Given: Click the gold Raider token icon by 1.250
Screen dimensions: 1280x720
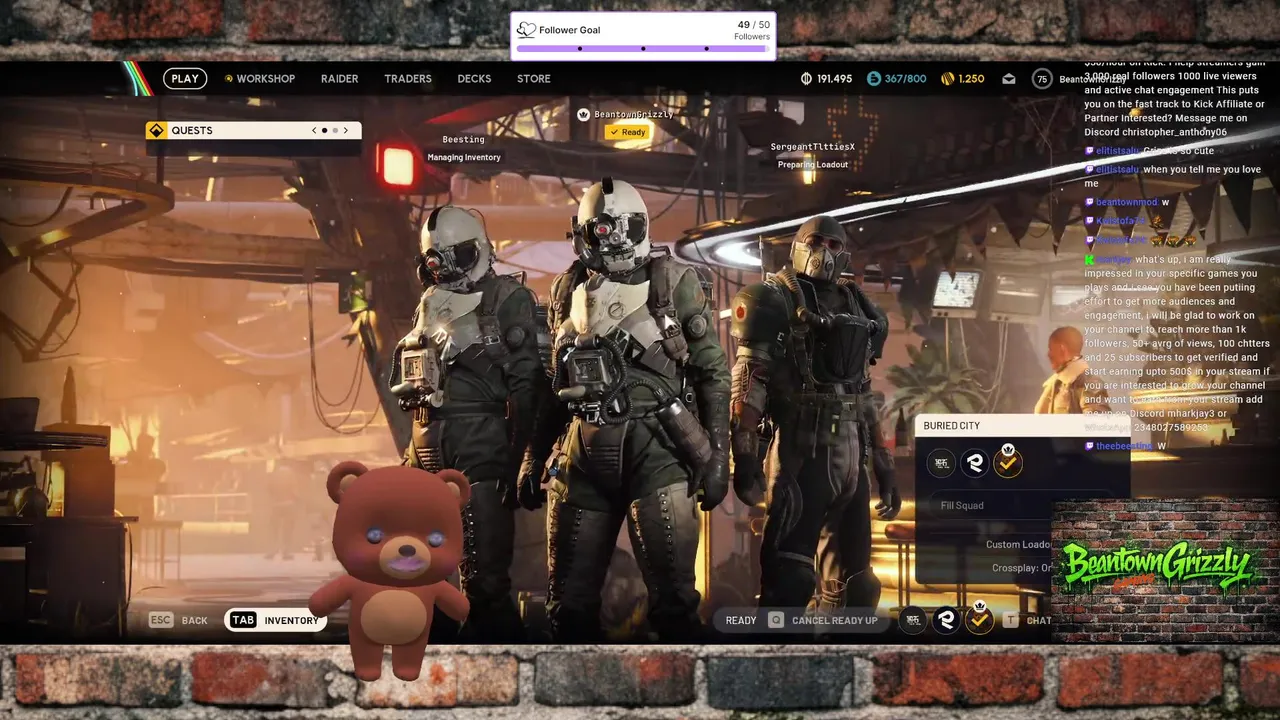Looking at the screenshot, I should point(947,79).
